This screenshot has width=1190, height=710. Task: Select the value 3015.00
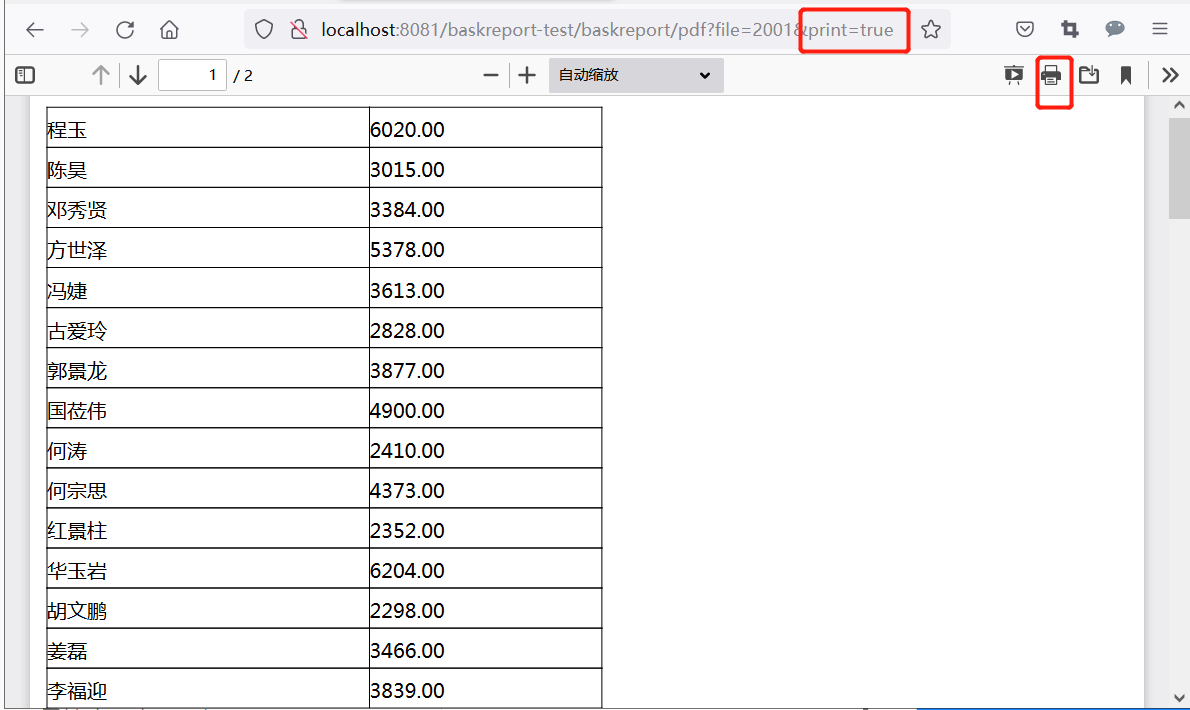click(x=408, y=170)
